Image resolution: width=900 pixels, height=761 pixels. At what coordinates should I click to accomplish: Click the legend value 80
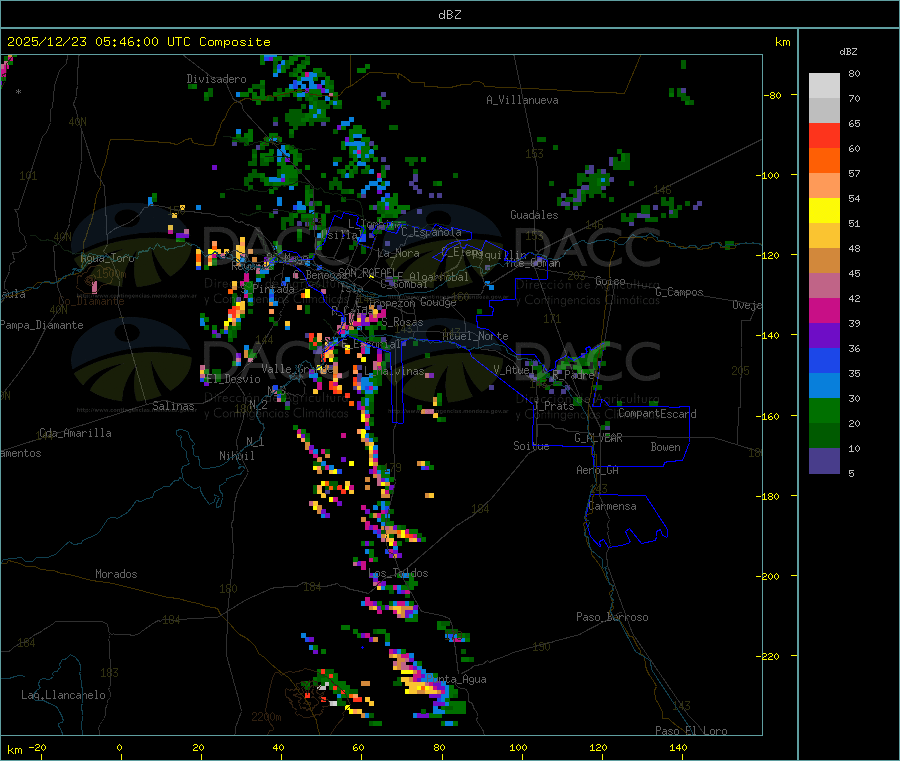click(854, 73)
